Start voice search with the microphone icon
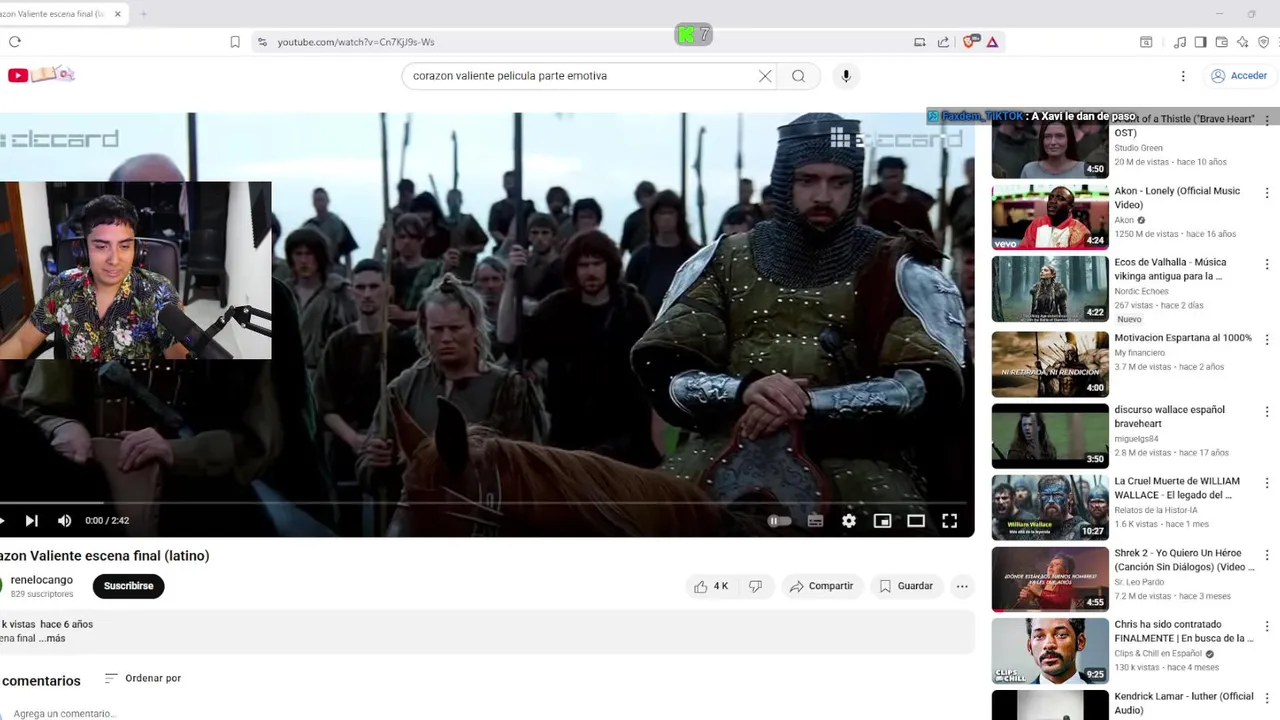The height and width of the screenshot is (720, 1280). click(x=846, y=76)
